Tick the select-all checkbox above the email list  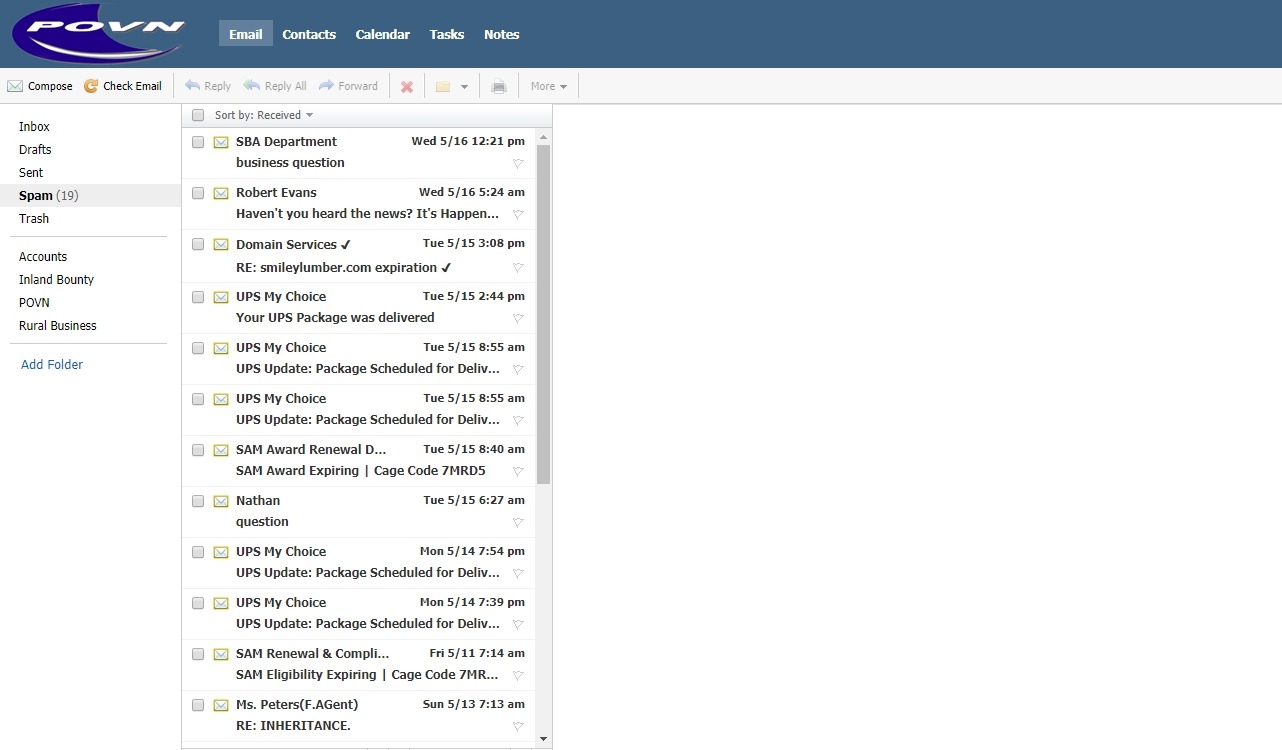pyautogui.click(x=197, y=114)
